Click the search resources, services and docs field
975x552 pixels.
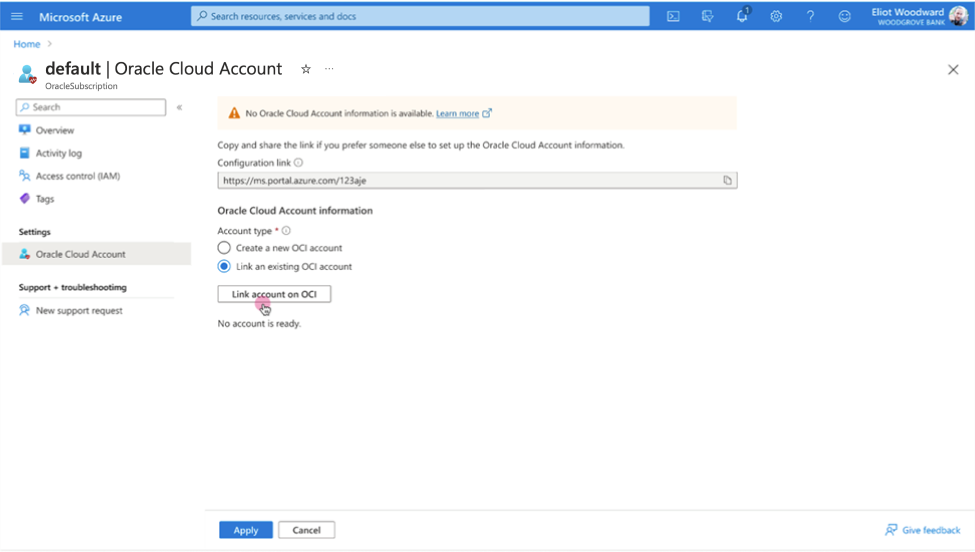pyautogui.click(x=420, y=16)
